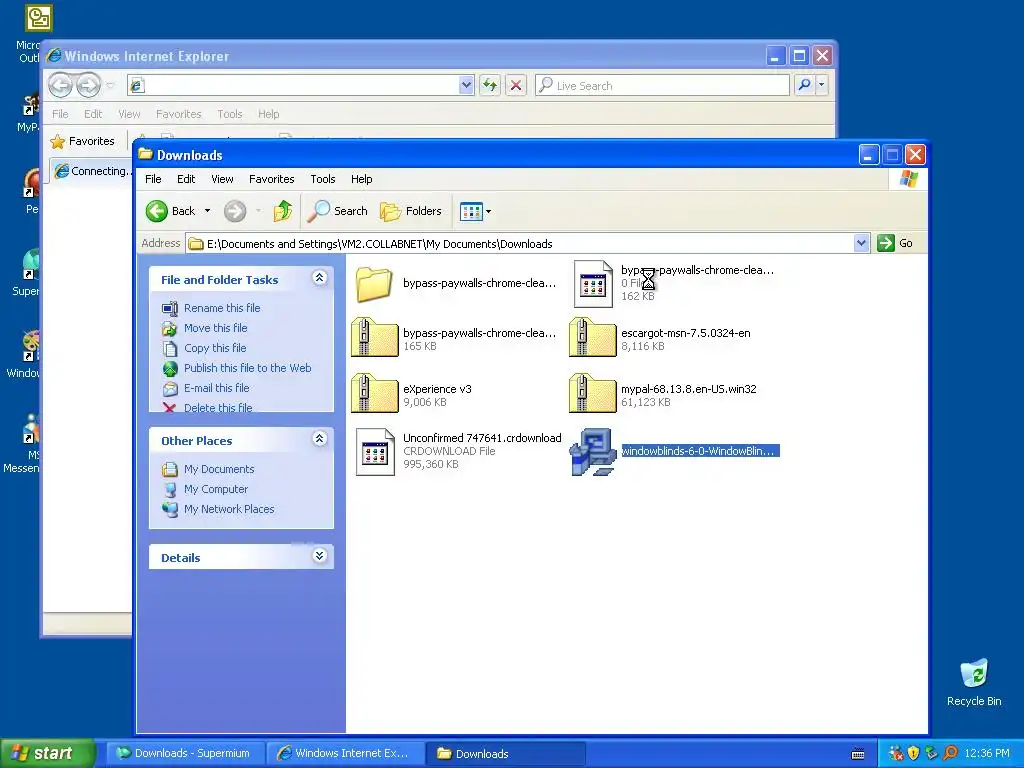
Task: Click the Live Search magnifier button
Action: (805, 85)
